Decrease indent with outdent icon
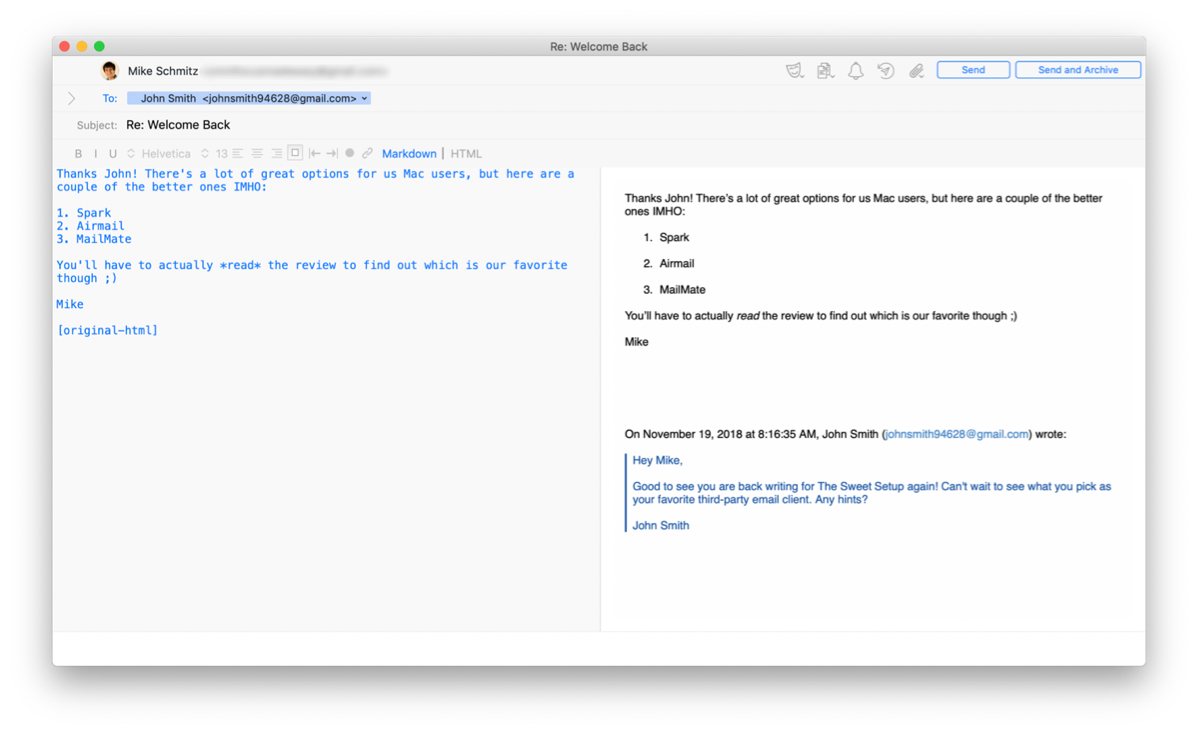Viewport: 1200px width, 734px height. pyautogui.click(x=314, y=154)
